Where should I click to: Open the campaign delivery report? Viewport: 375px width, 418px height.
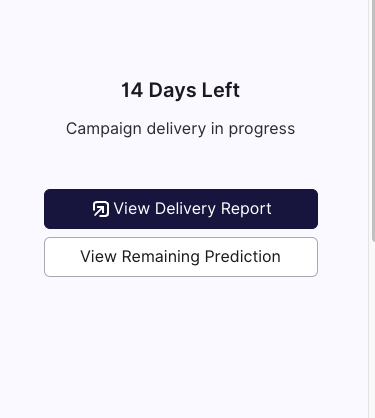181,209
